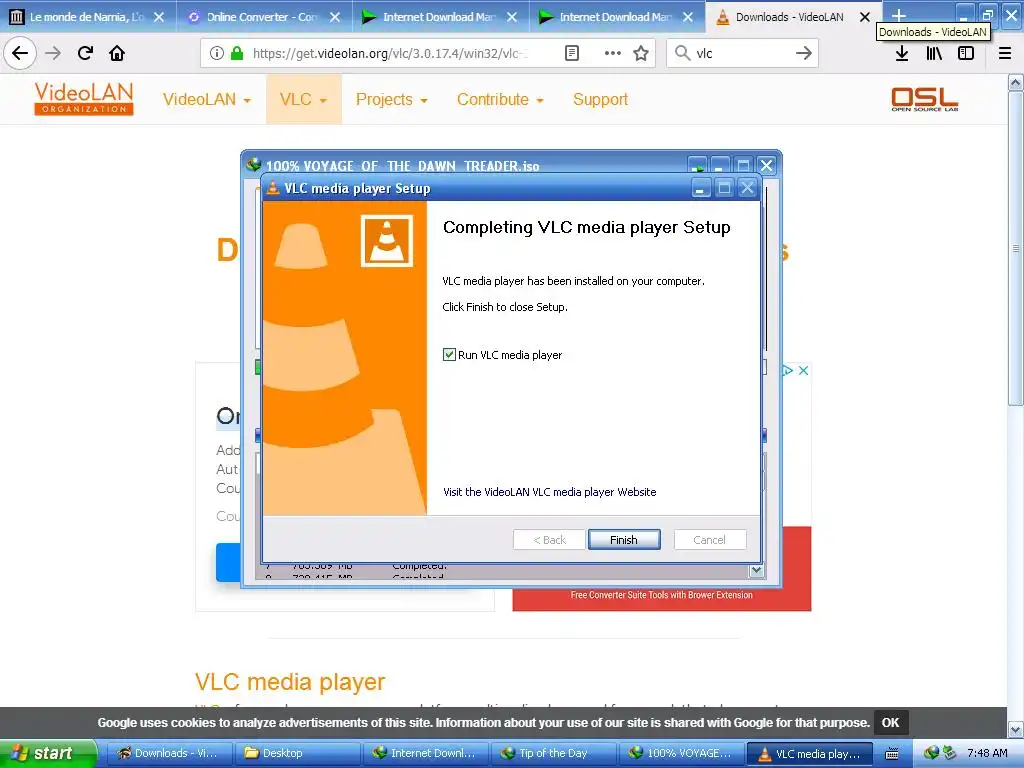Accept cookies with the OK button
Viewport: 1024px width, 768px height.
pos(890,722)
